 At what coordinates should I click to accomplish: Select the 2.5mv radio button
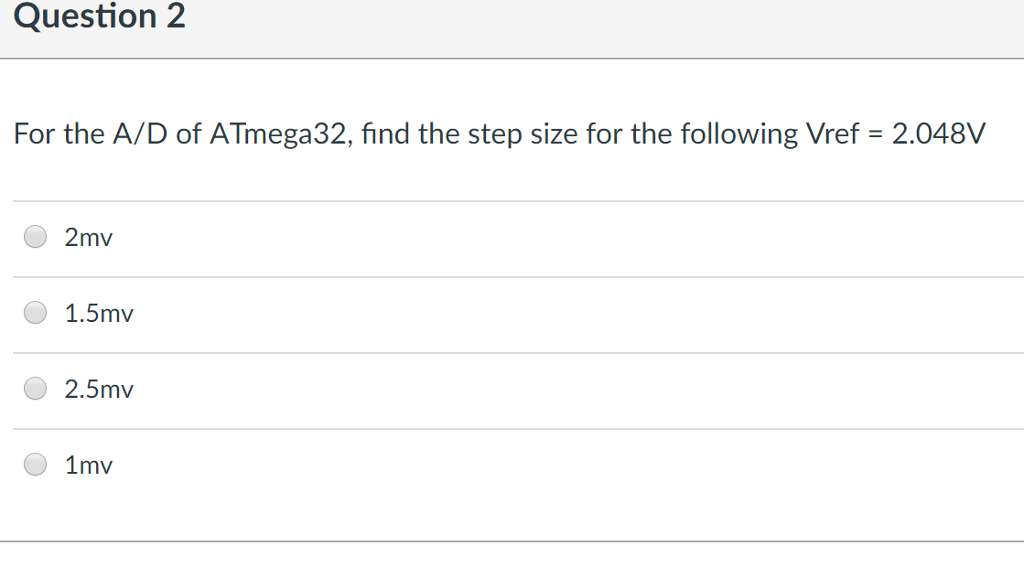pos(35,388)
